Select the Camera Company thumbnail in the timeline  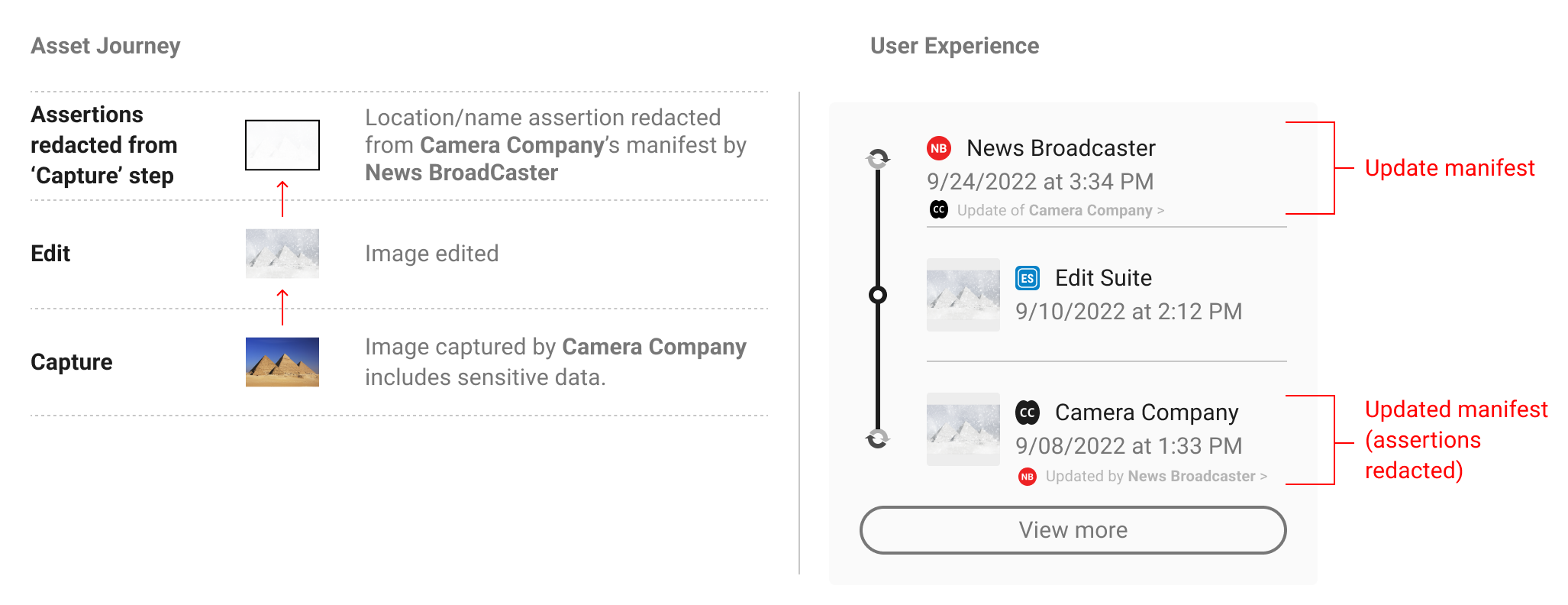(963, 429)
